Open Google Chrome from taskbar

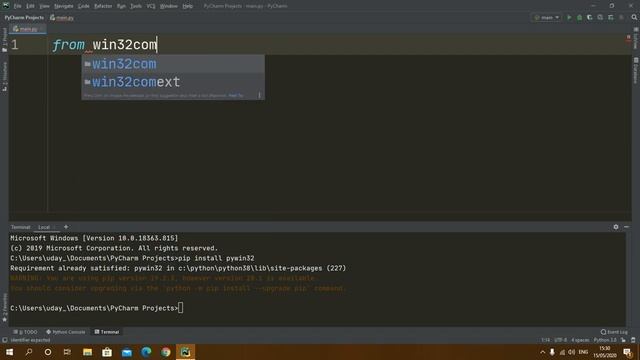tap(166, 352)
